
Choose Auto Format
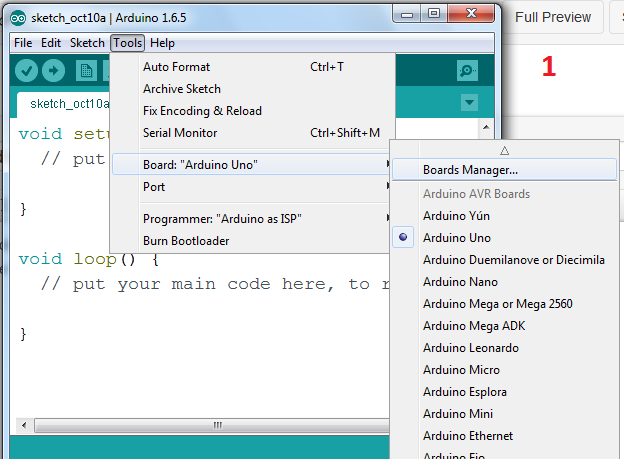[251, 67]
